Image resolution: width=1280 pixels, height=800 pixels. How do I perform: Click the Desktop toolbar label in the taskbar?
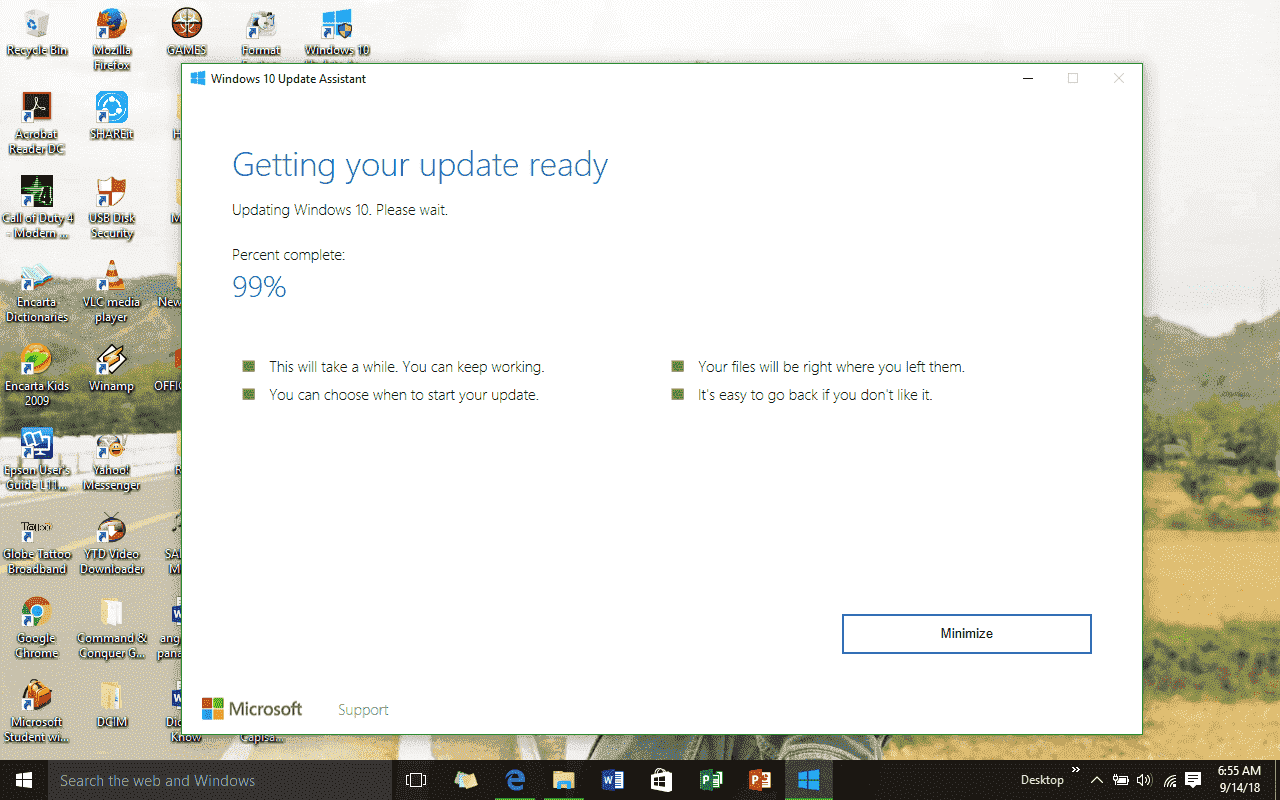1042,780
